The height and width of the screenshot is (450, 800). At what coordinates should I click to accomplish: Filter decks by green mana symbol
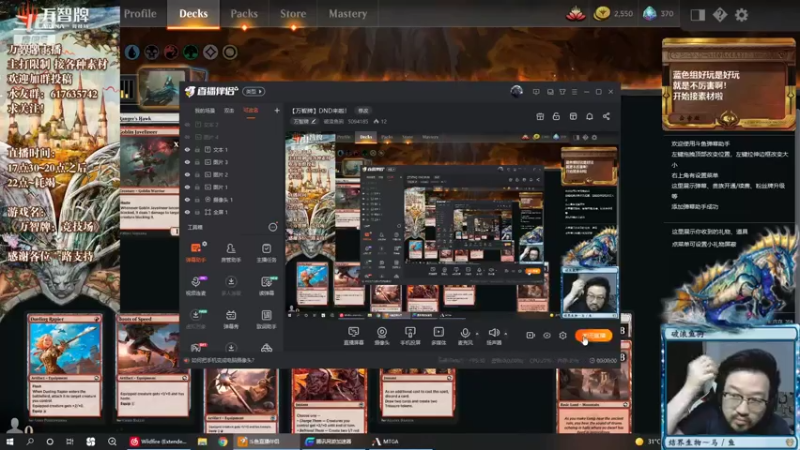pos(190,52)
